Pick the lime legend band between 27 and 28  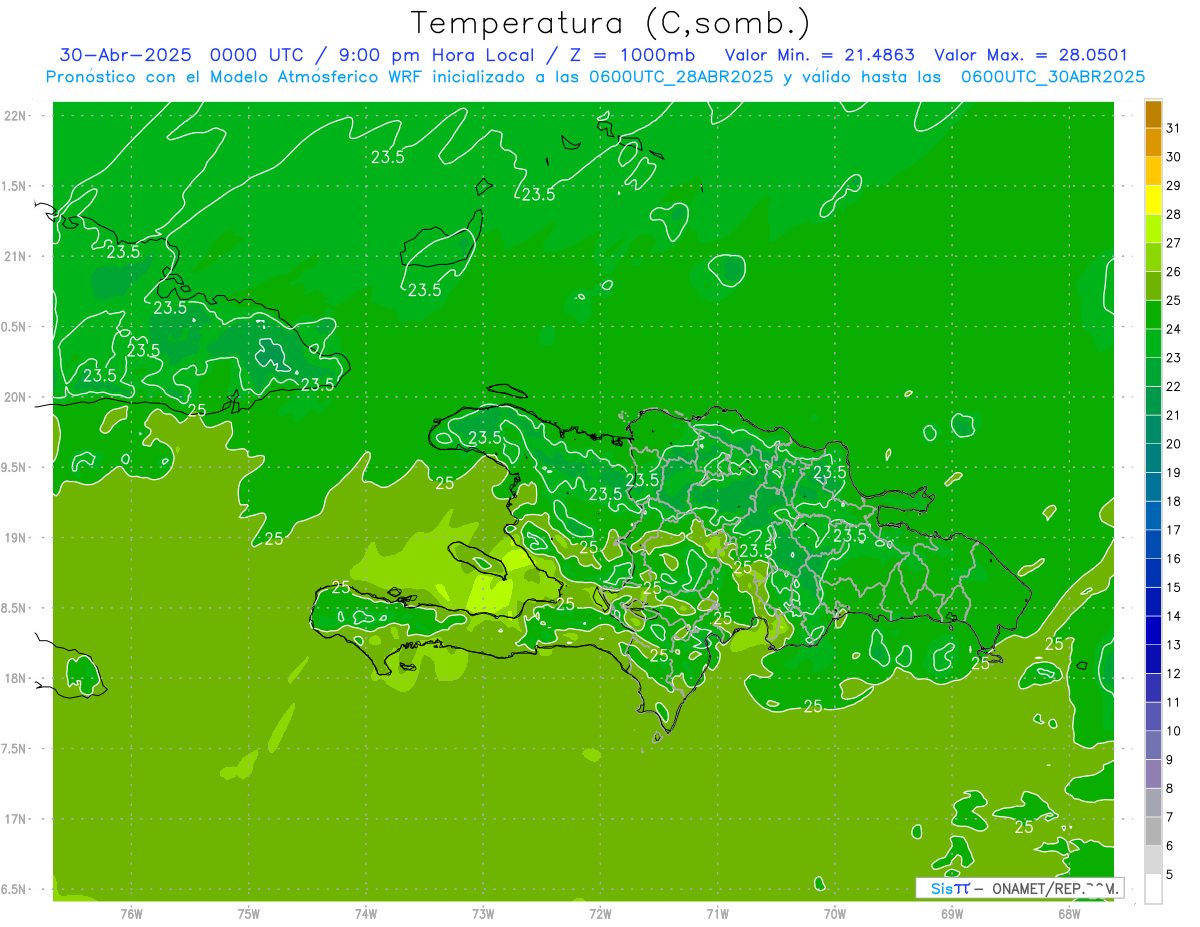click(1153, 228)
